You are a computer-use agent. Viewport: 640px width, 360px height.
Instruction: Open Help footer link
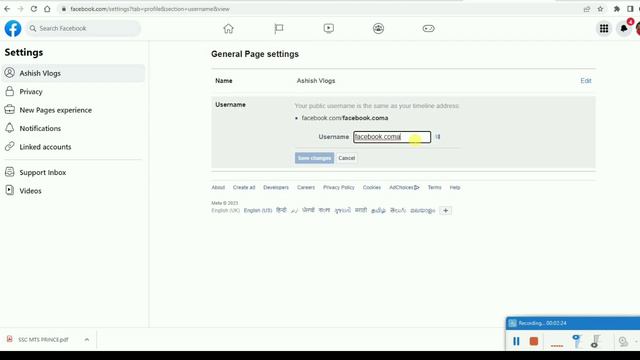[455, 187]
